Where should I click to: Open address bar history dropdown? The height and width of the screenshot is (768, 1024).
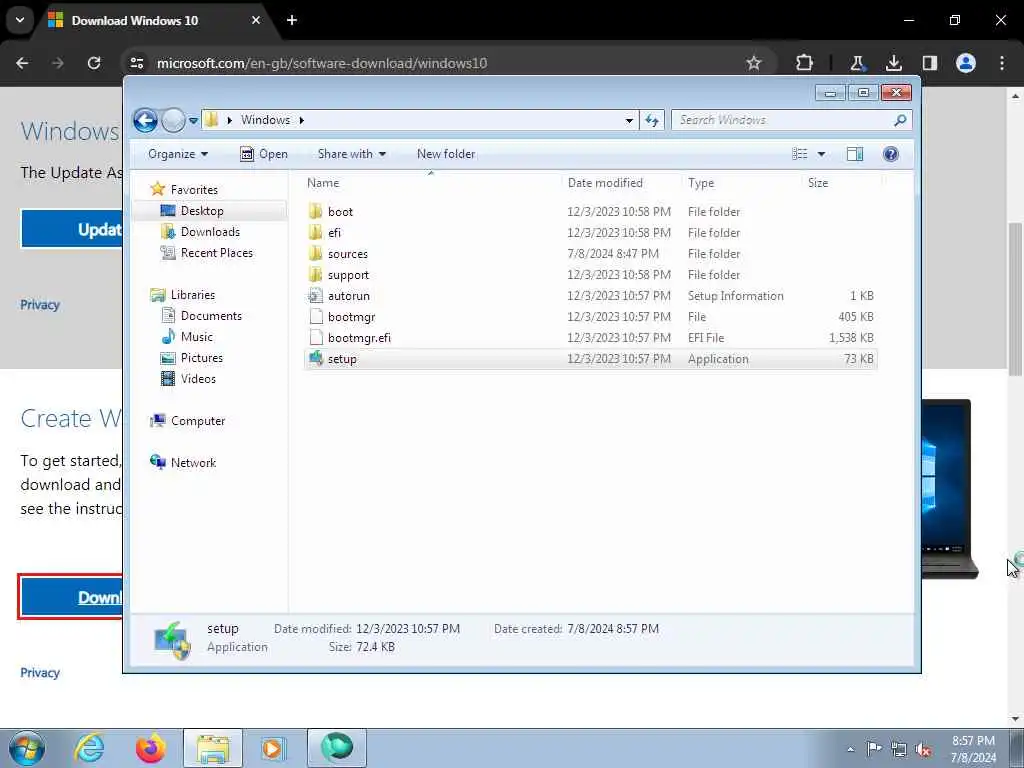[629, 120]
